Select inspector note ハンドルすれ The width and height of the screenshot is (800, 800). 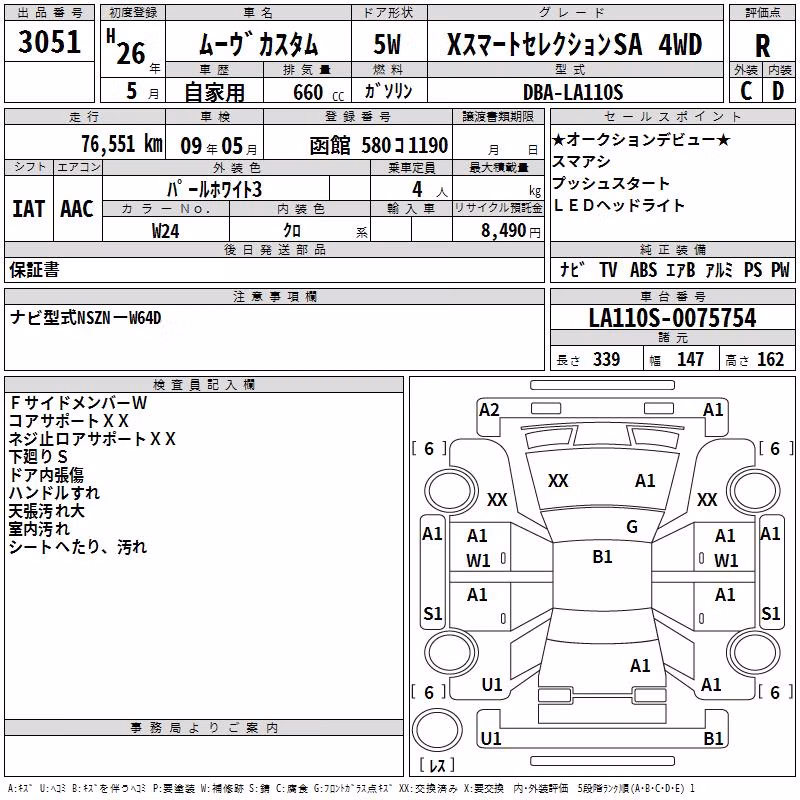coord(55,493)
